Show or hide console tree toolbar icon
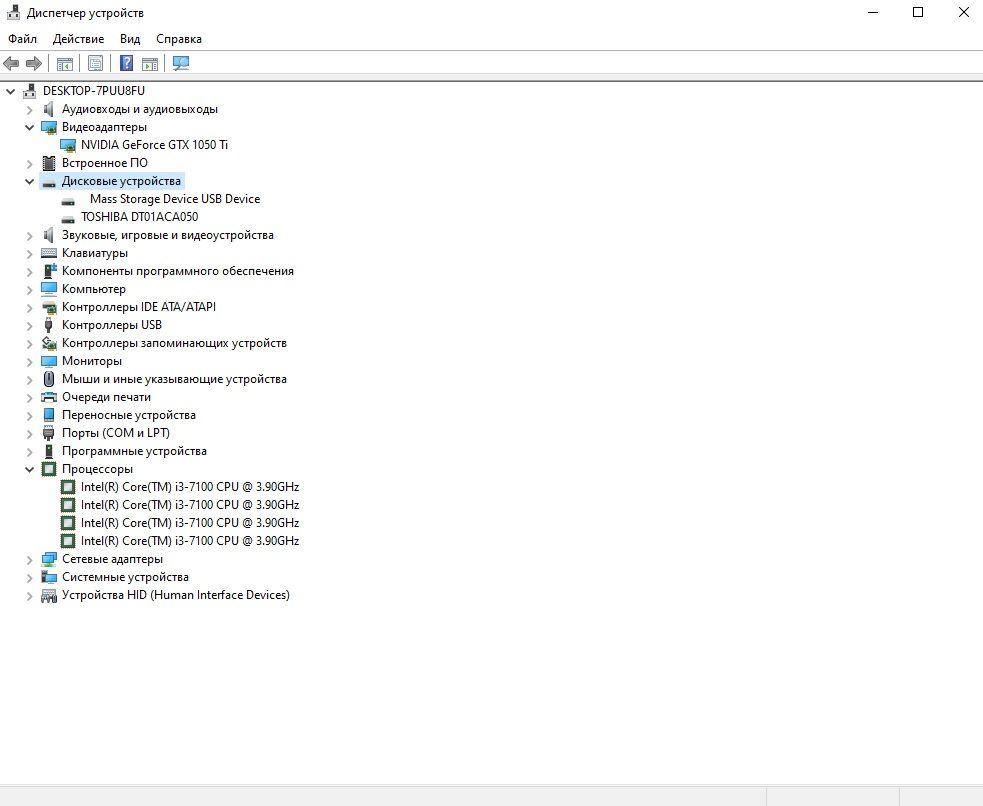983x806 pixels. 65,63
